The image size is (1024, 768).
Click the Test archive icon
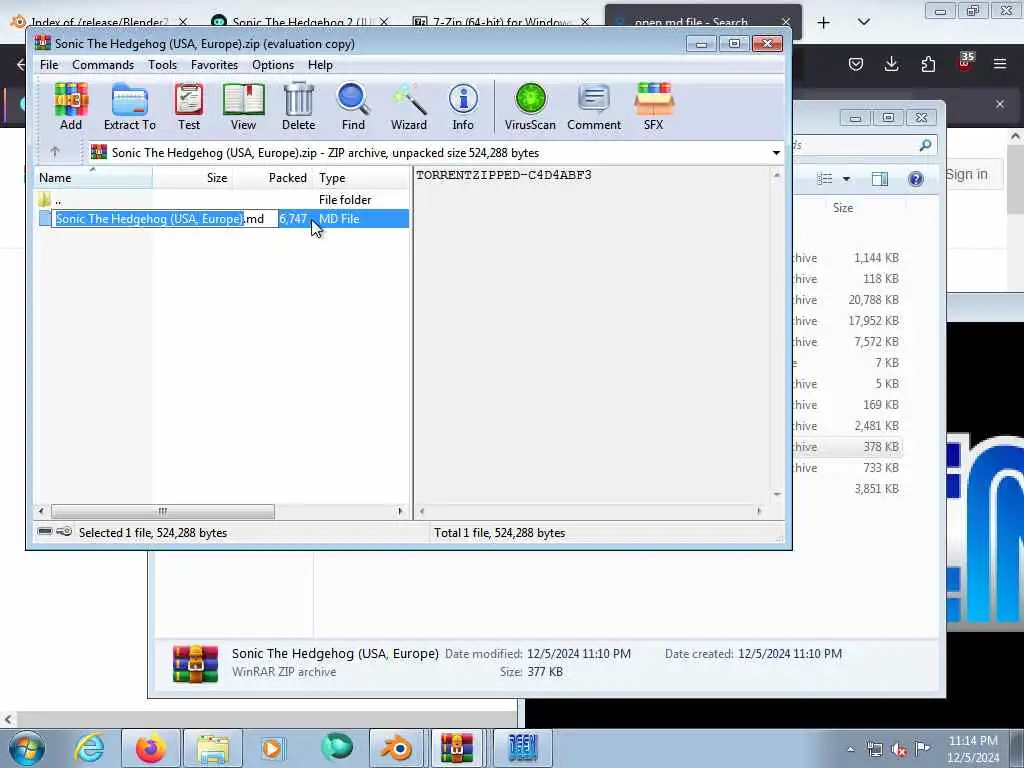(189, 107)
